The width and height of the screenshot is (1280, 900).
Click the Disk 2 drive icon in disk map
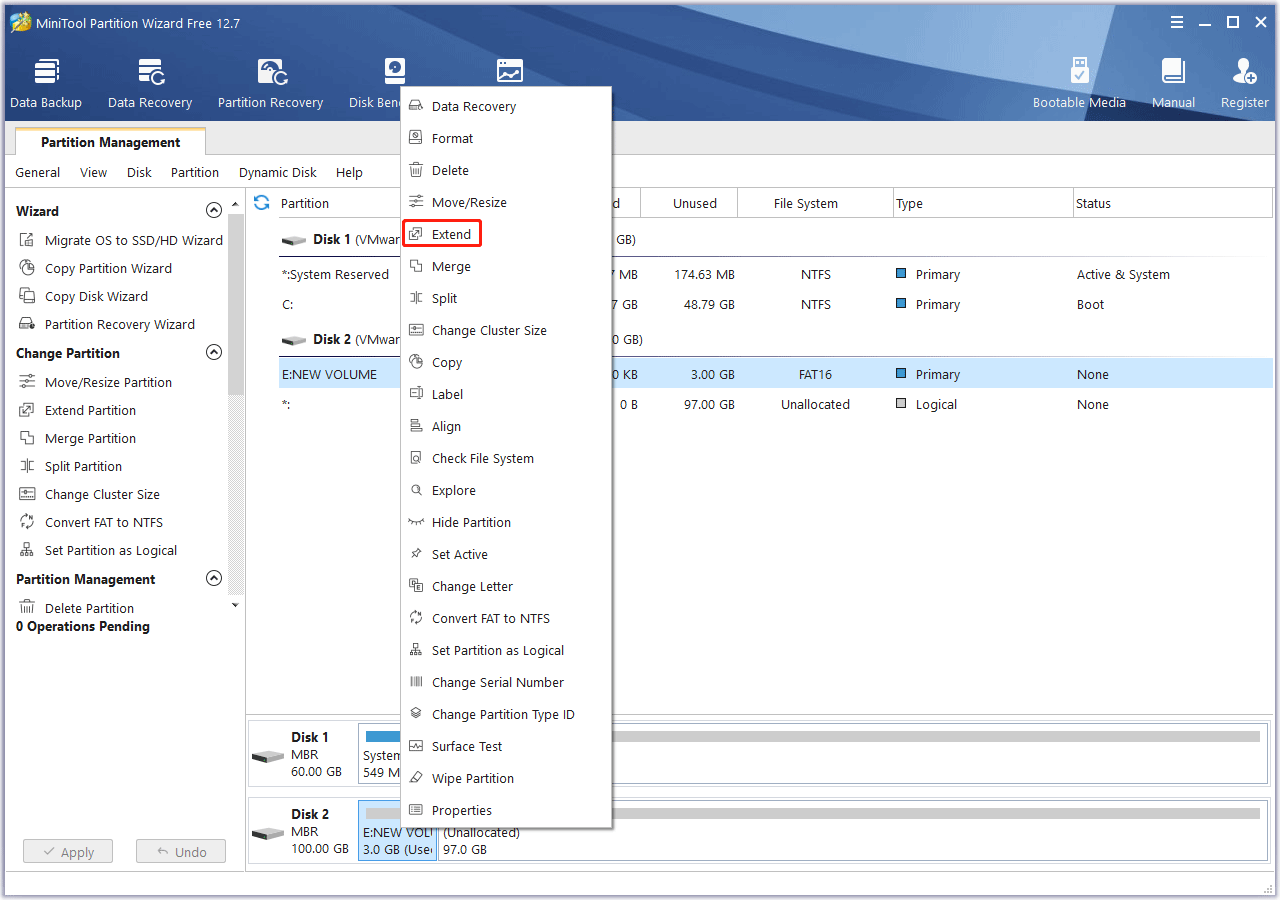click(x=268, y=834)
